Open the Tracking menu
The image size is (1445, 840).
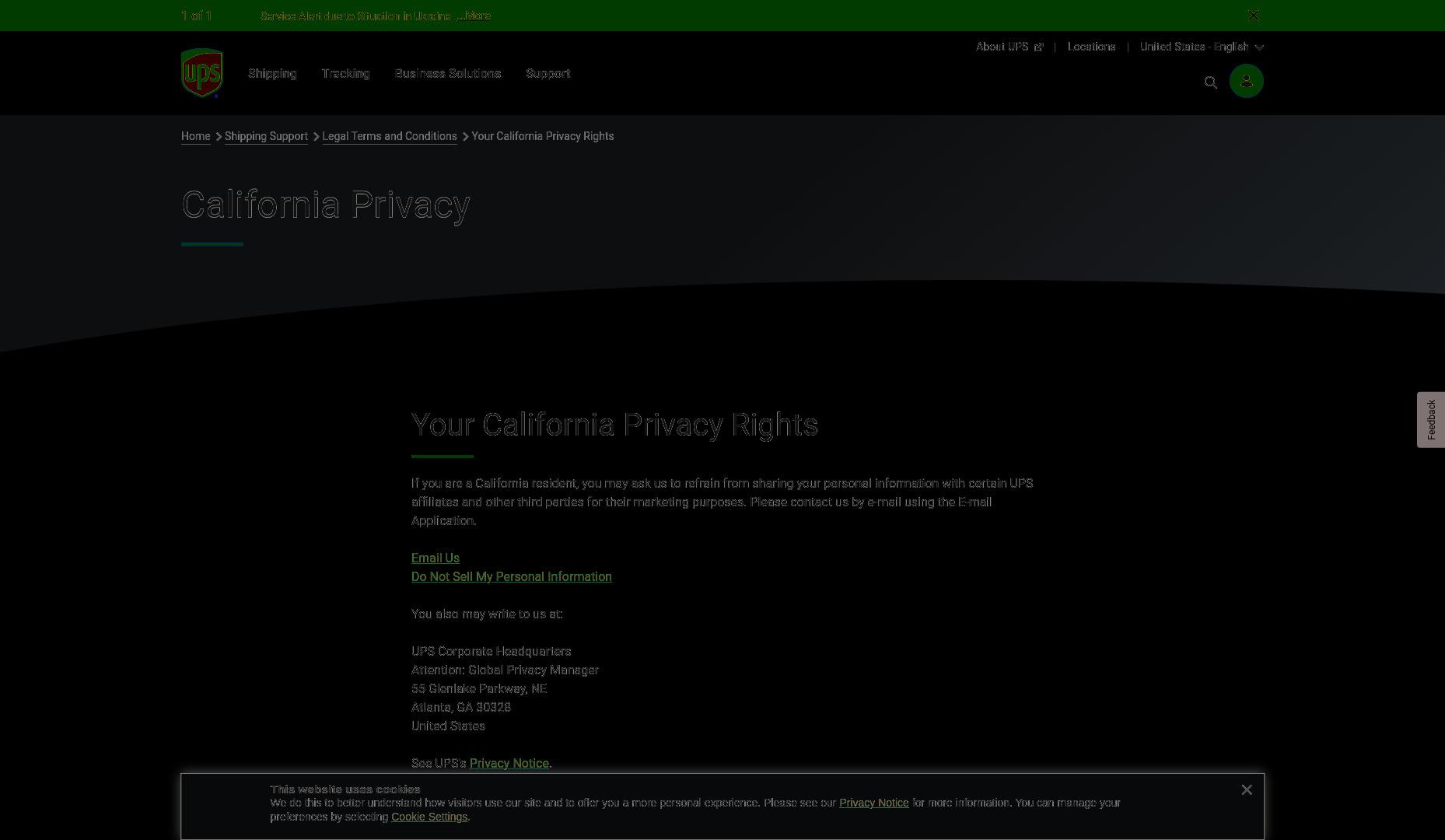345,73
